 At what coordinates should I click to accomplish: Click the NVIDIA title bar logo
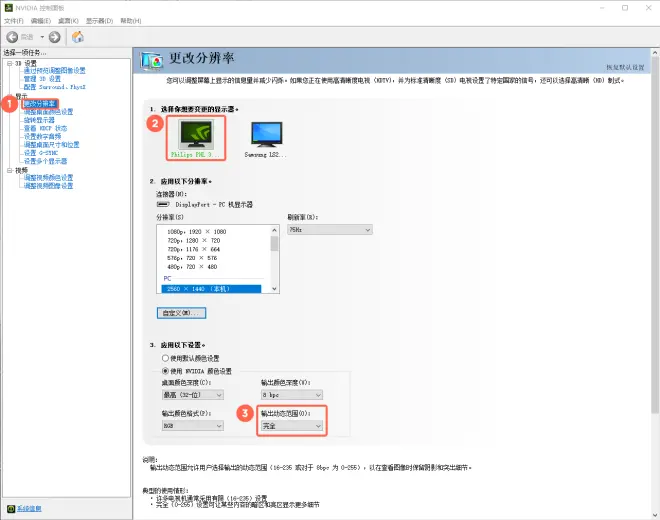point(8,8)
